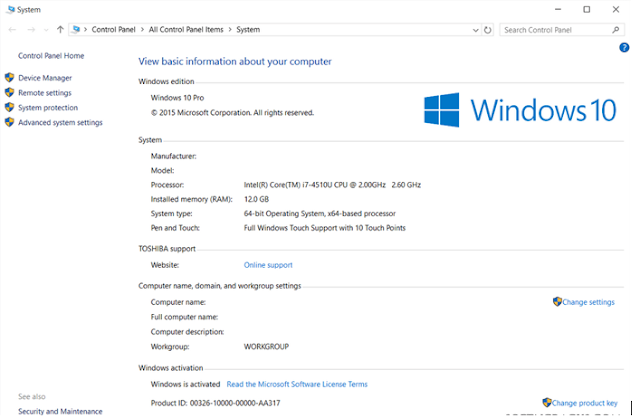Click shield icon beside Advanced system settings
The image size is (640, 418).
coord(9,122)
